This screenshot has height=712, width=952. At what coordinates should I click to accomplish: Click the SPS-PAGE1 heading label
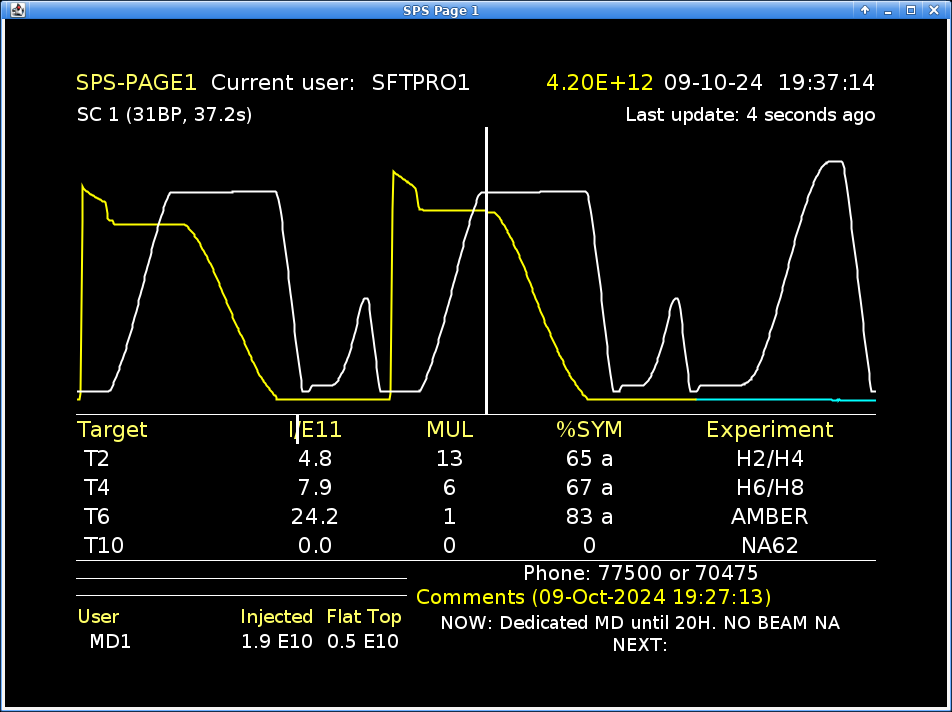pyautogui.click(x=137, y=83)
